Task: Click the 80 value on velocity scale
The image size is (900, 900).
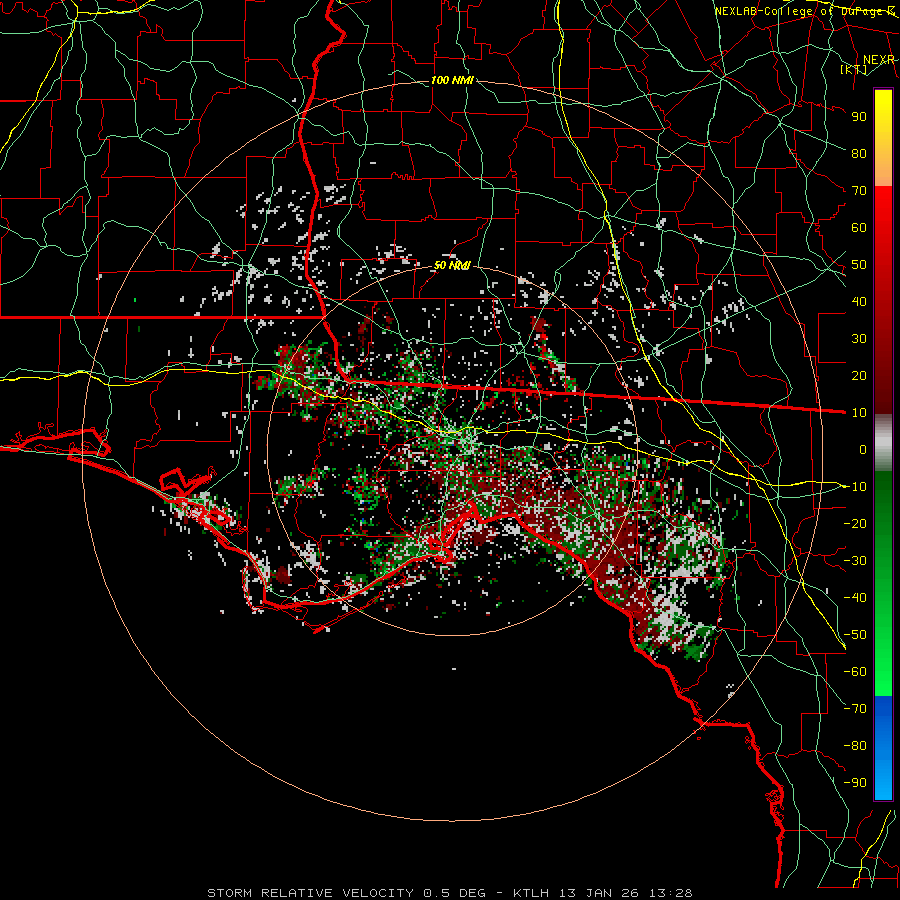Action: (x=859, y=153)
